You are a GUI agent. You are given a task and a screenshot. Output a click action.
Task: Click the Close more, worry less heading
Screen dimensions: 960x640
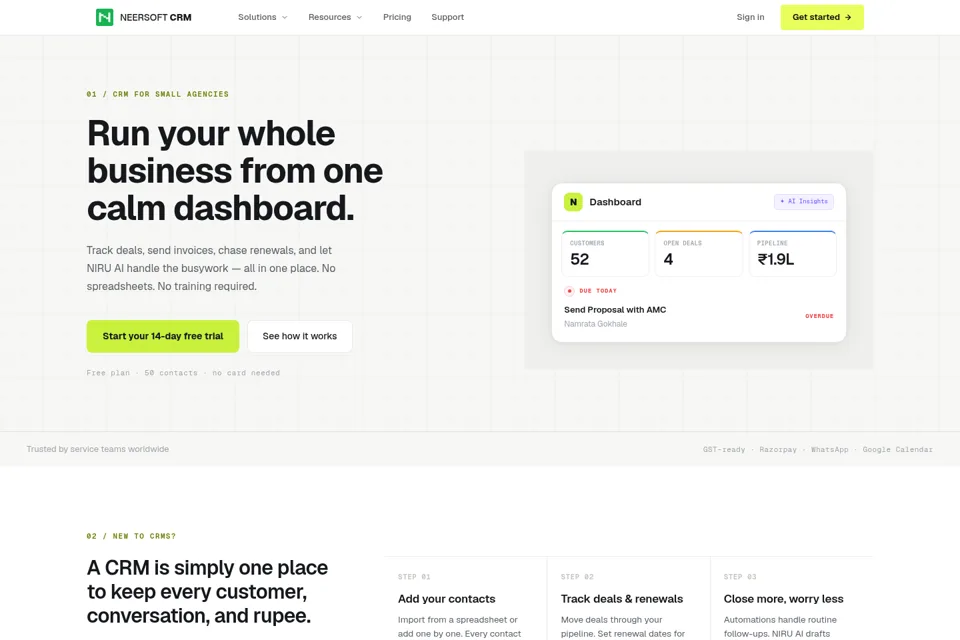pos(783,599)
